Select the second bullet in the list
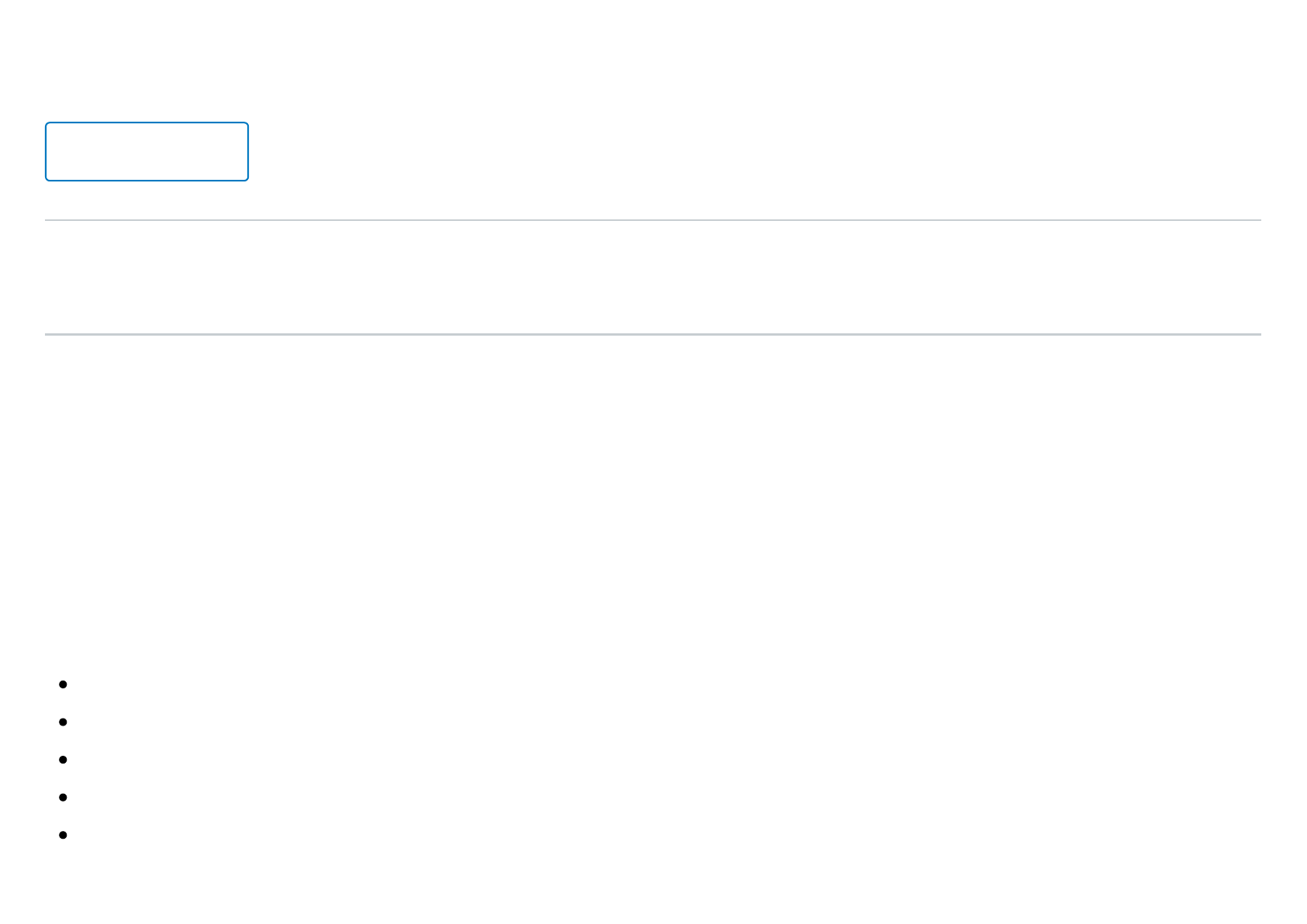 click(x=64, y=722)
